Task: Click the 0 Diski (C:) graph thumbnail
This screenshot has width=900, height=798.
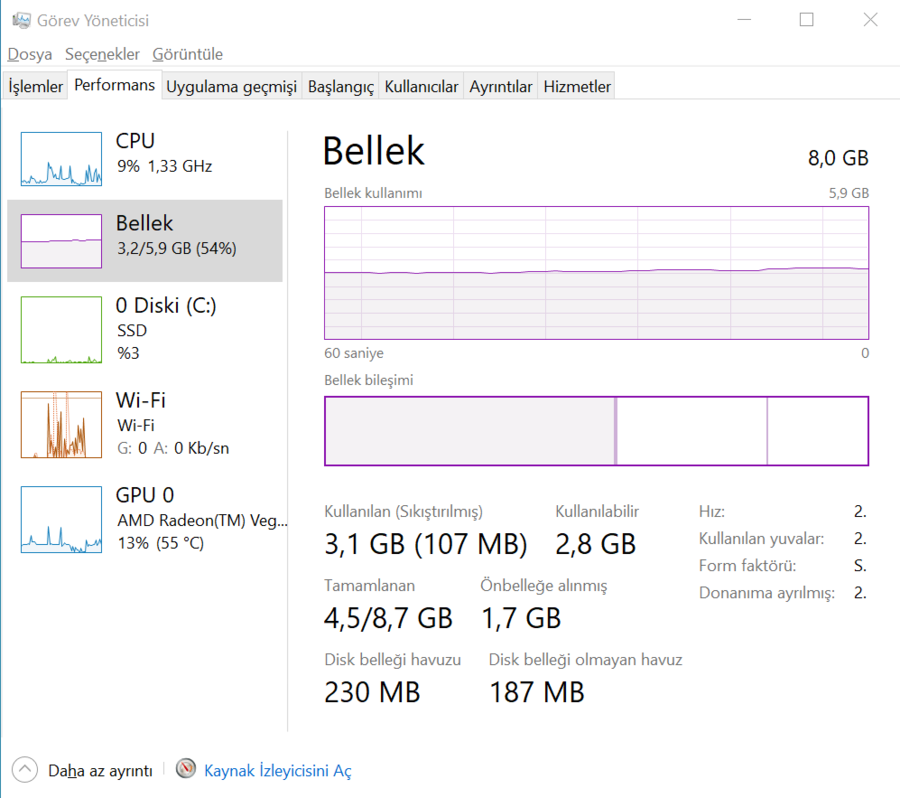Action: pos(61,330)
